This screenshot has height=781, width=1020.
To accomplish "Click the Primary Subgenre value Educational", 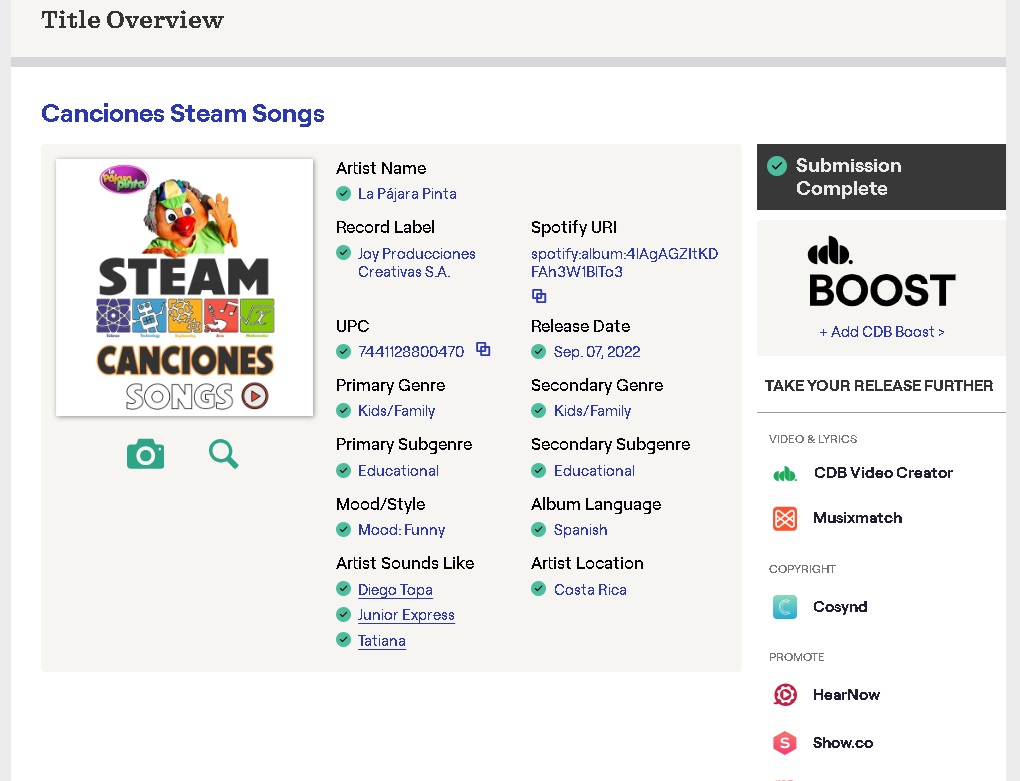I will click(x=399, y=471).
